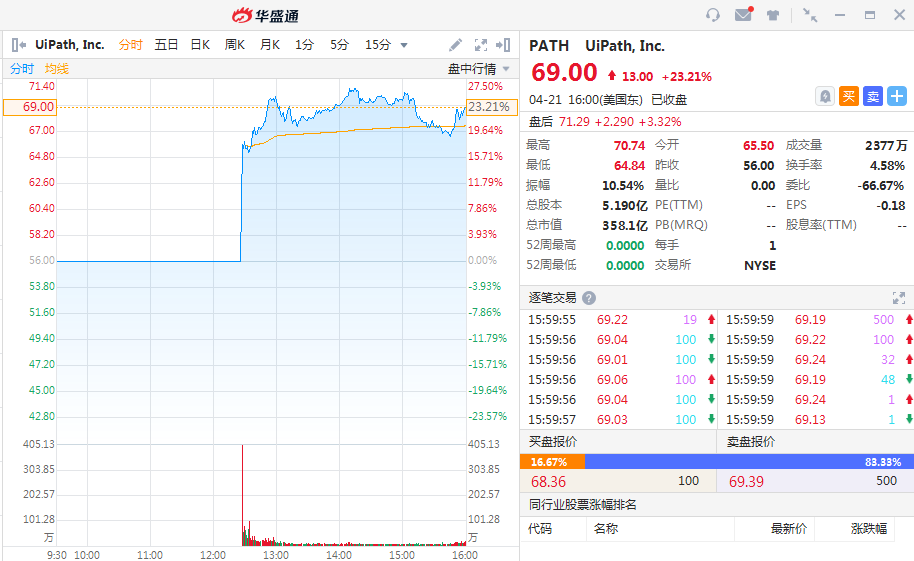Click the 买盘报价 header
914x561 pixels.
pyautogui.click(x=553, y=441)
